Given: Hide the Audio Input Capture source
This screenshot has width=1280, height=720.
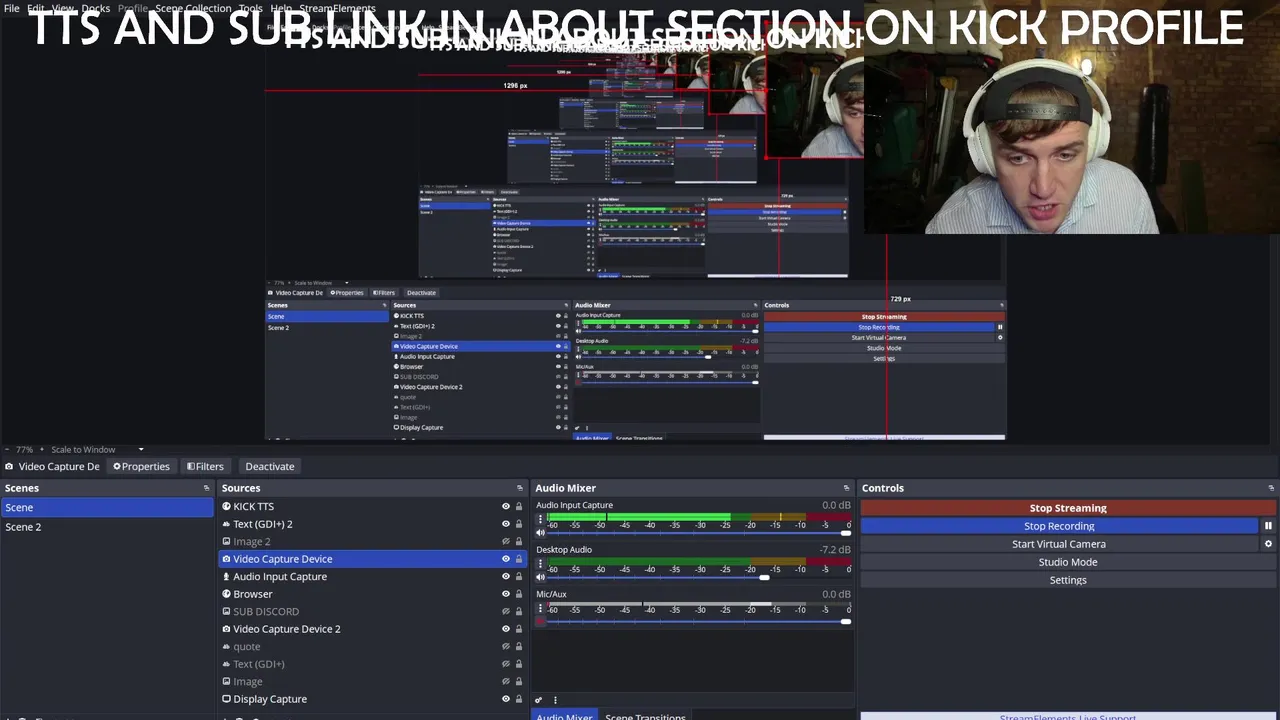Looking at the screenshot, I should coord(505,577).
